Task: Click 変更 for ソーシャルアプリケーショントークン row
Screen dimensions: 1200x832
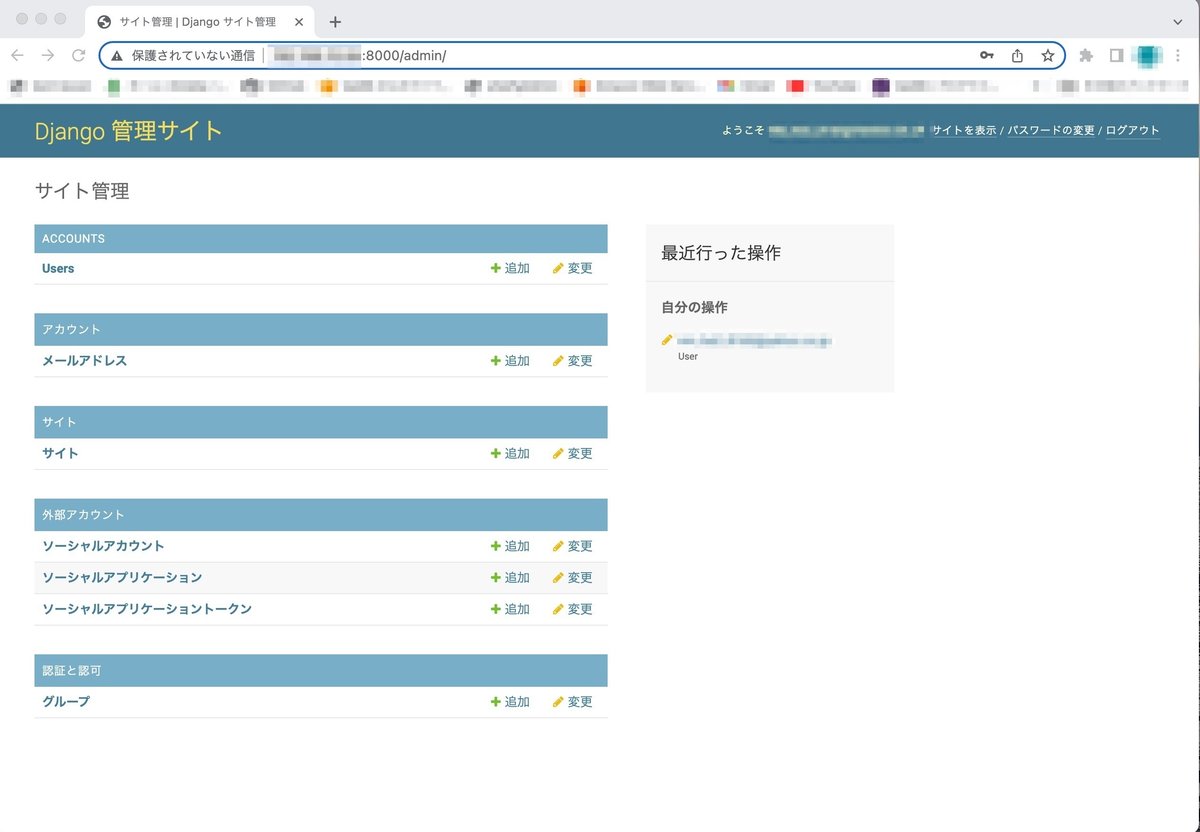Action: point(572,609)
